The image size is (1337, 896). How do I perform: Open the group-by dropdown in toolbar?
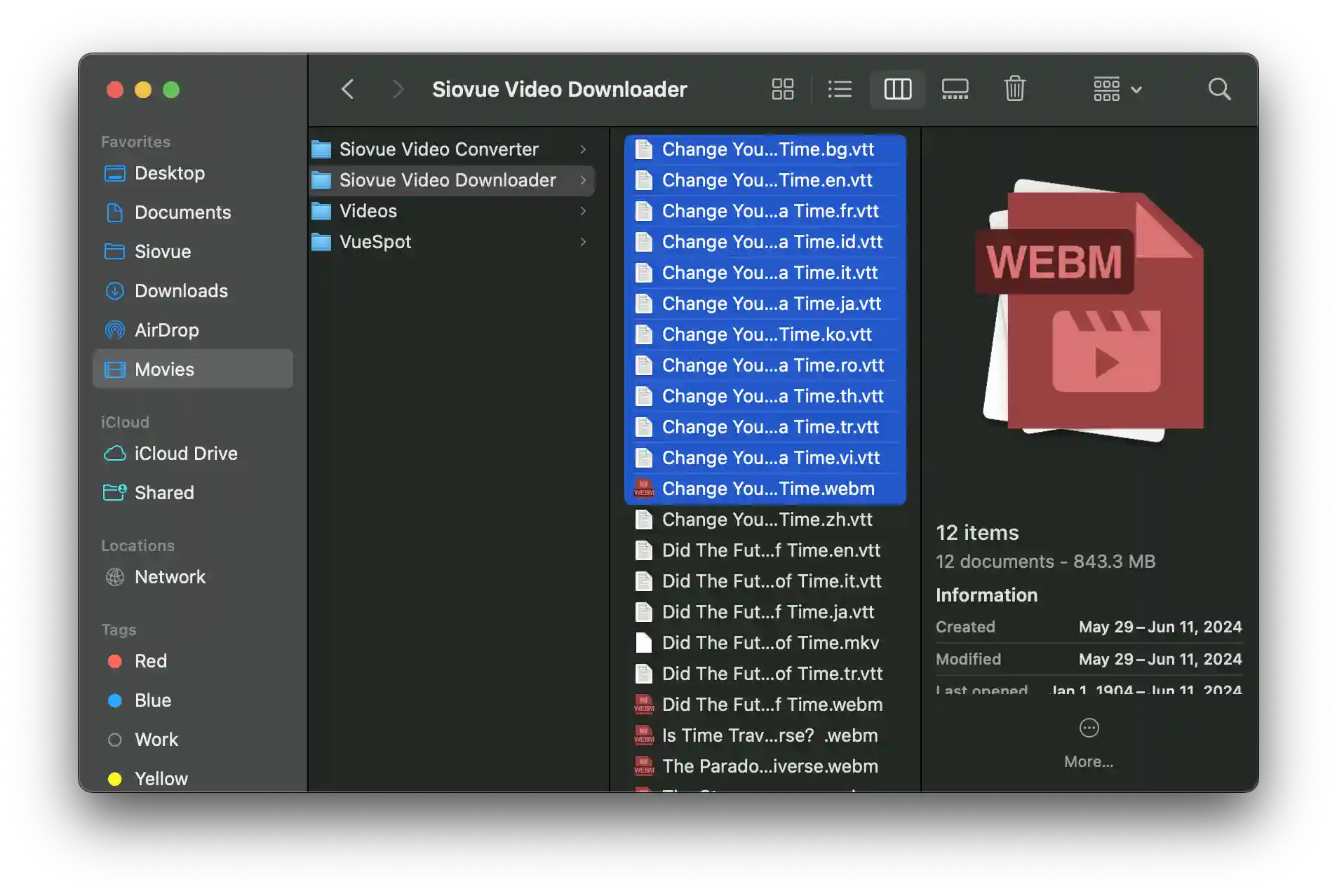[1117, 89]
